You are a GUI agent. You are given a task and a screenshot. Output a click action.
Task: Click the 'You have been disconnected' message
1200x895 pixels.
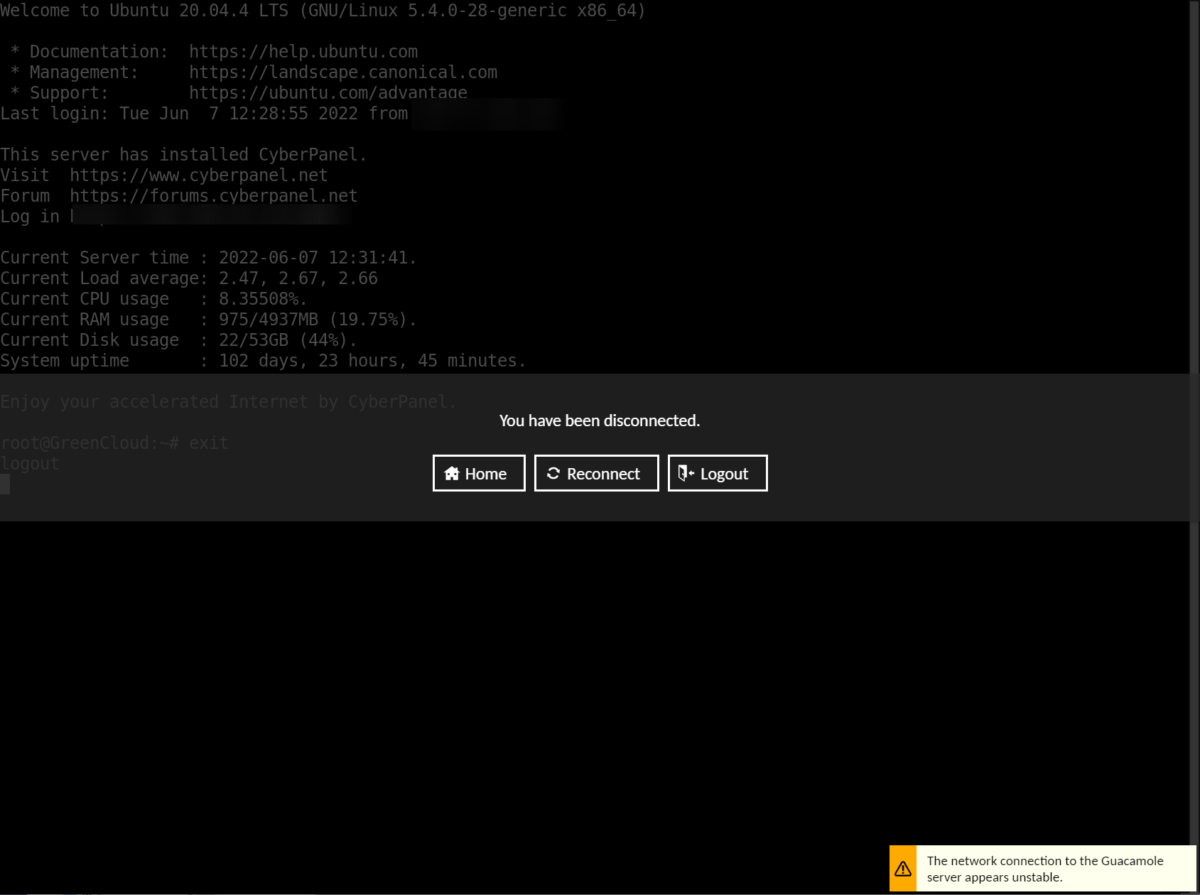(599, 420)
